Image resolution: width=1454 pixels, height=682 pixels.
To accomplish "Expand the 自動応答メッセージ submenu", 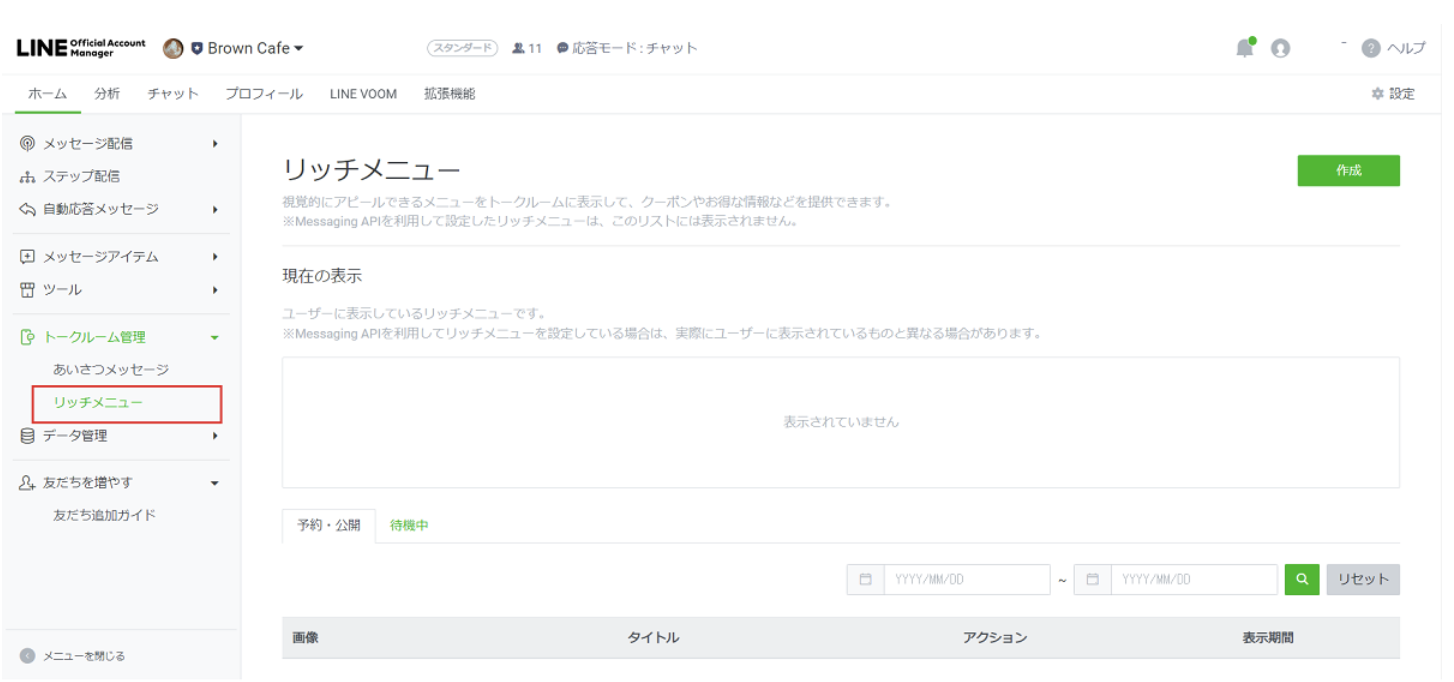I will click(215, 210).
